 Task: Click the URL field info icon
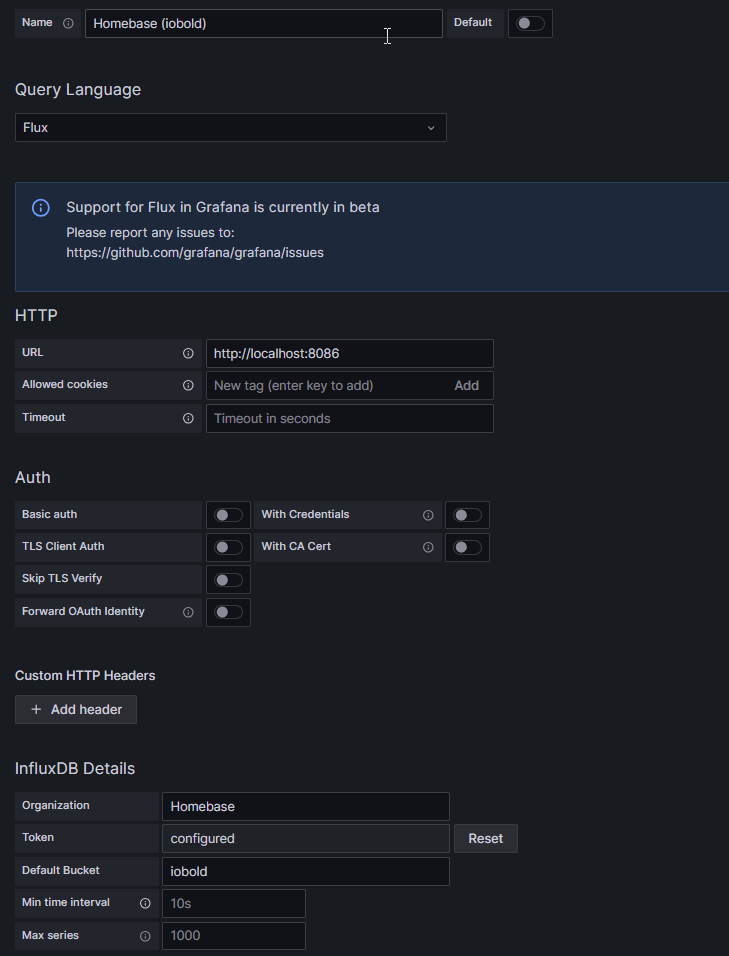[188, 353]
